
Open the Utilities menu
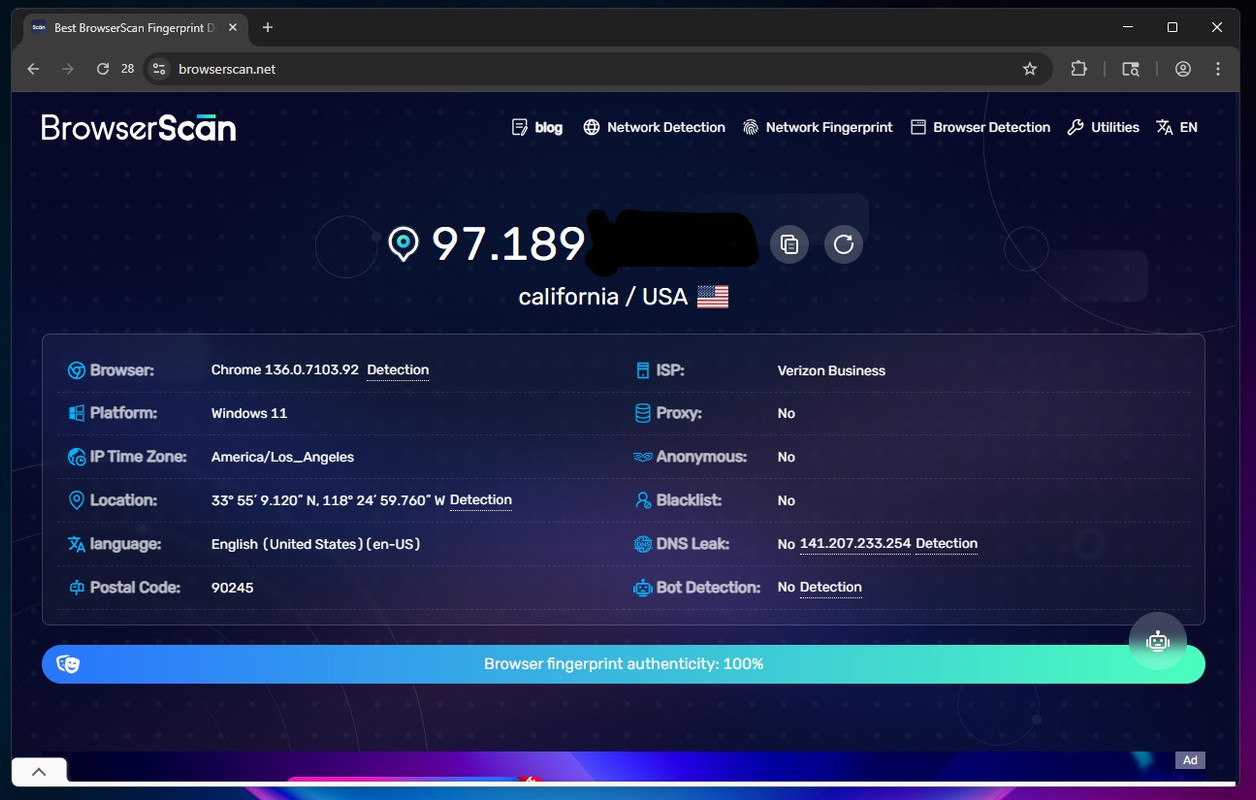pos(1103,127)
